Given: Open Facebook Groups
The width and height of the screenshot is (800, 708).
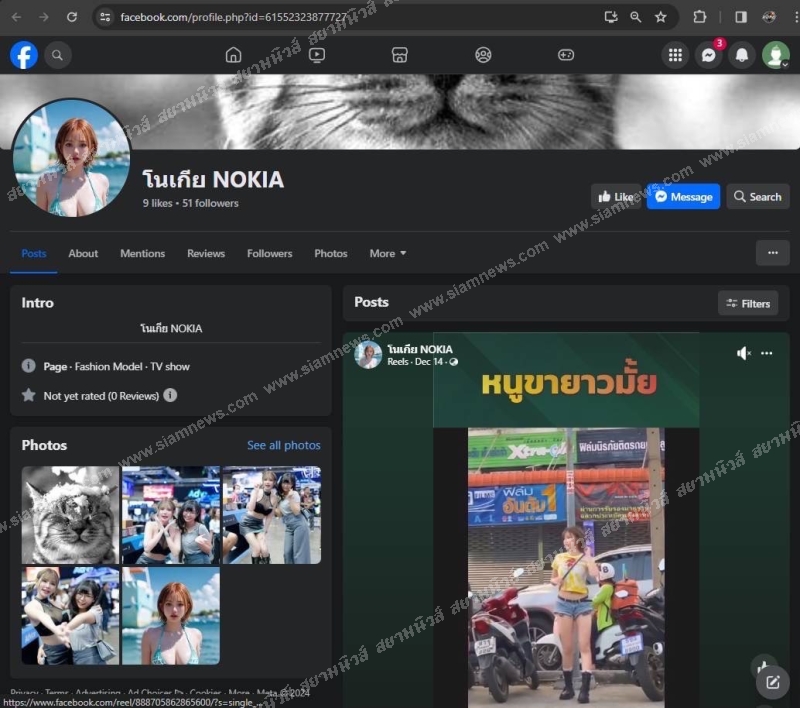Looking at the screenshot, I should click(483, 55).
